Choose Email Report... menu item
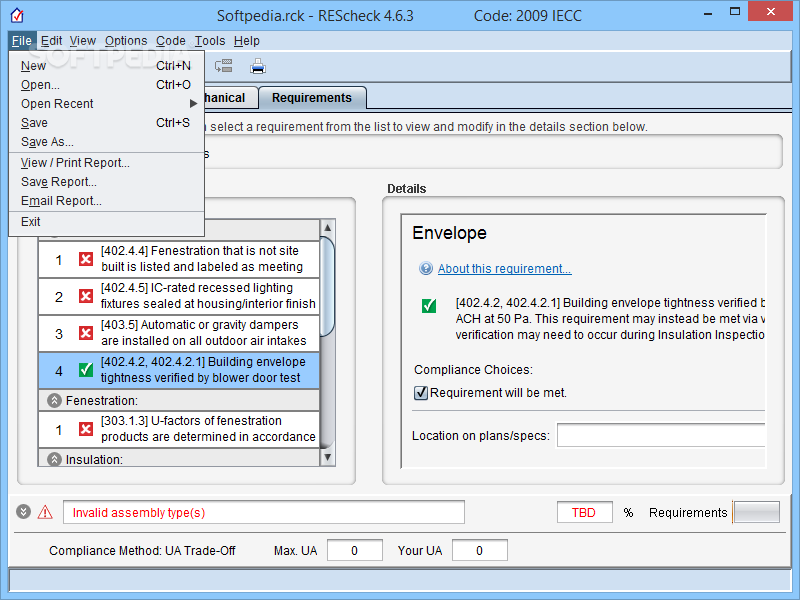The width and height of the screenshot is (800, 600). 106,201
